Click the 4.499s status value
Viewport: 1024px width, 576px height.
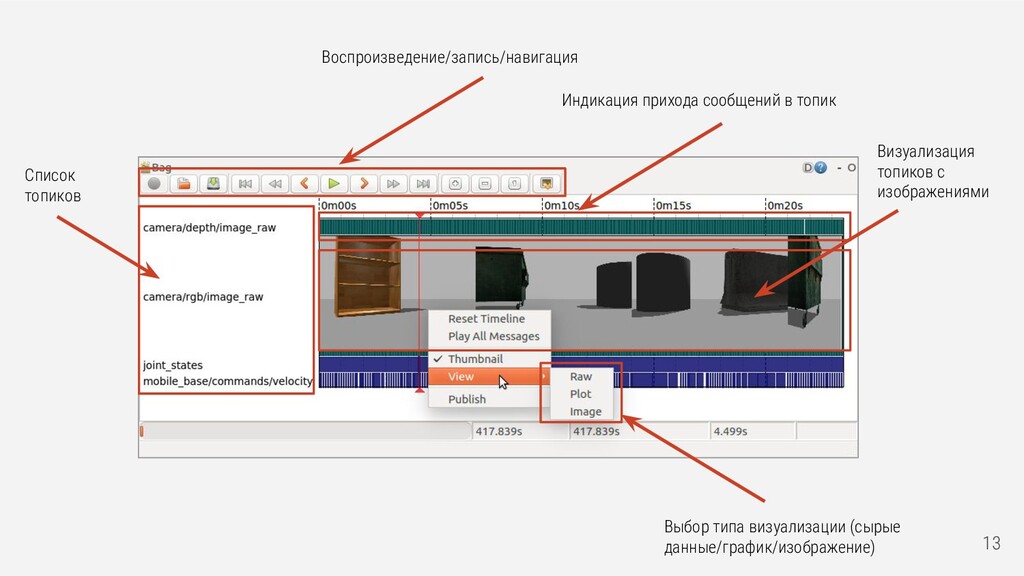tap(730, 431)
